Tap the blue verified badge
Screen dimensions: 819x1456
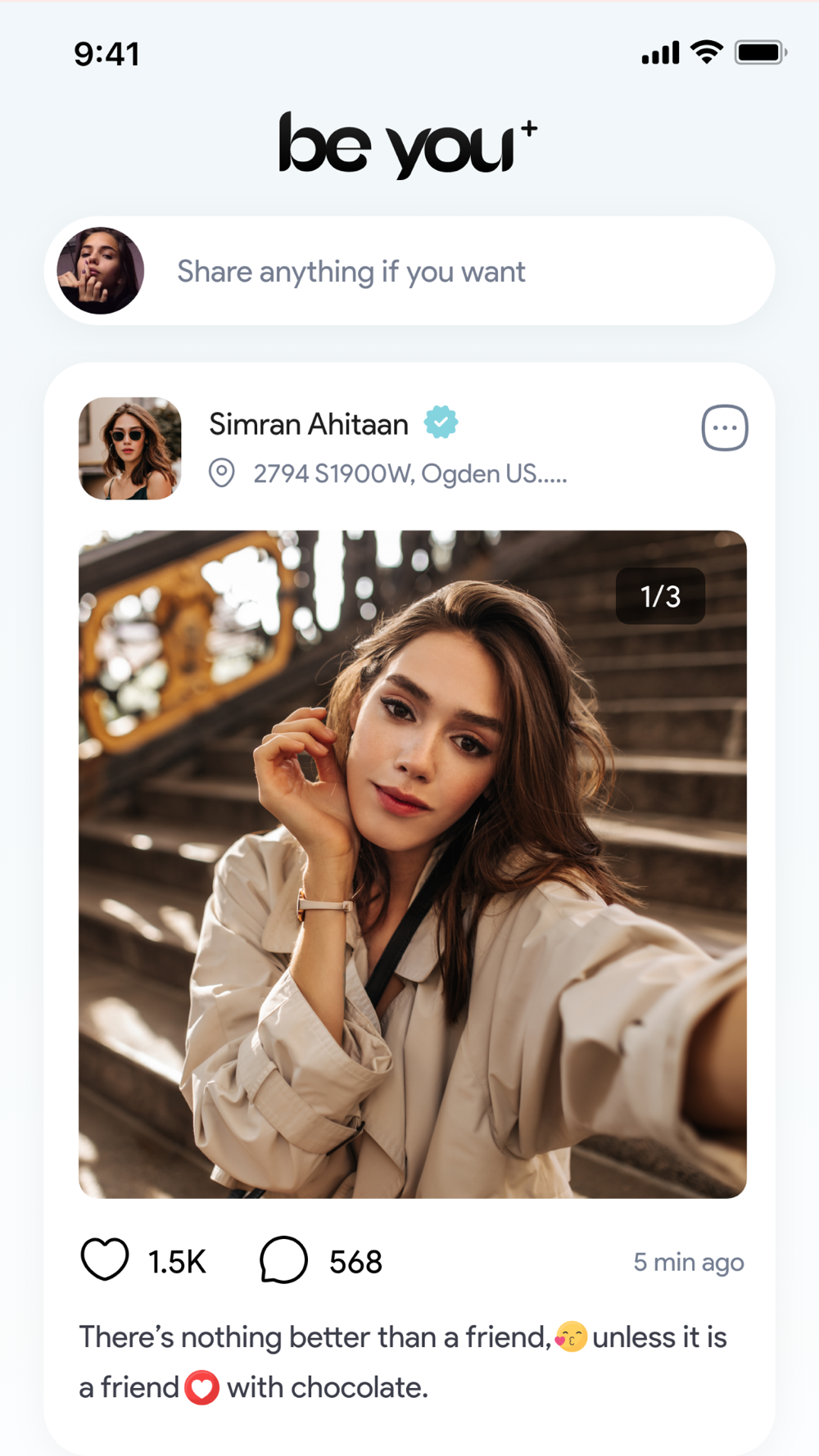[441, 423]
